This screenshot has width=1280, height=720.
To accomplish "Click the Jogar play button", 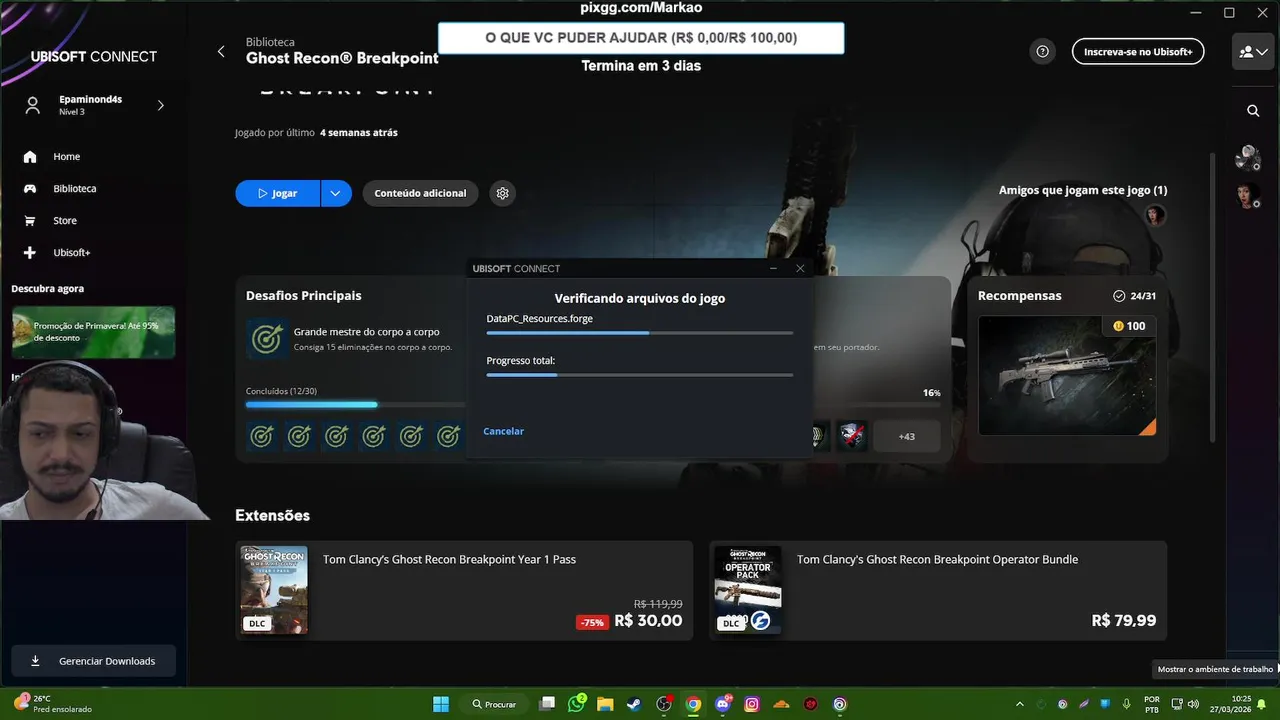I will tap(277, 193).
